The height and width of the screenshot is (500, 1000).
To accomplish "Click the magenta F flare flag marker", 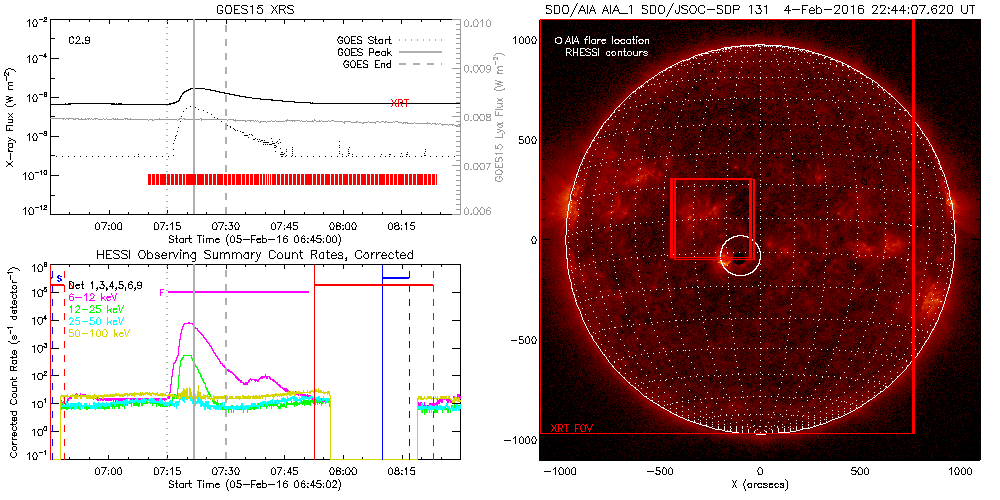I will pos(161,292).
